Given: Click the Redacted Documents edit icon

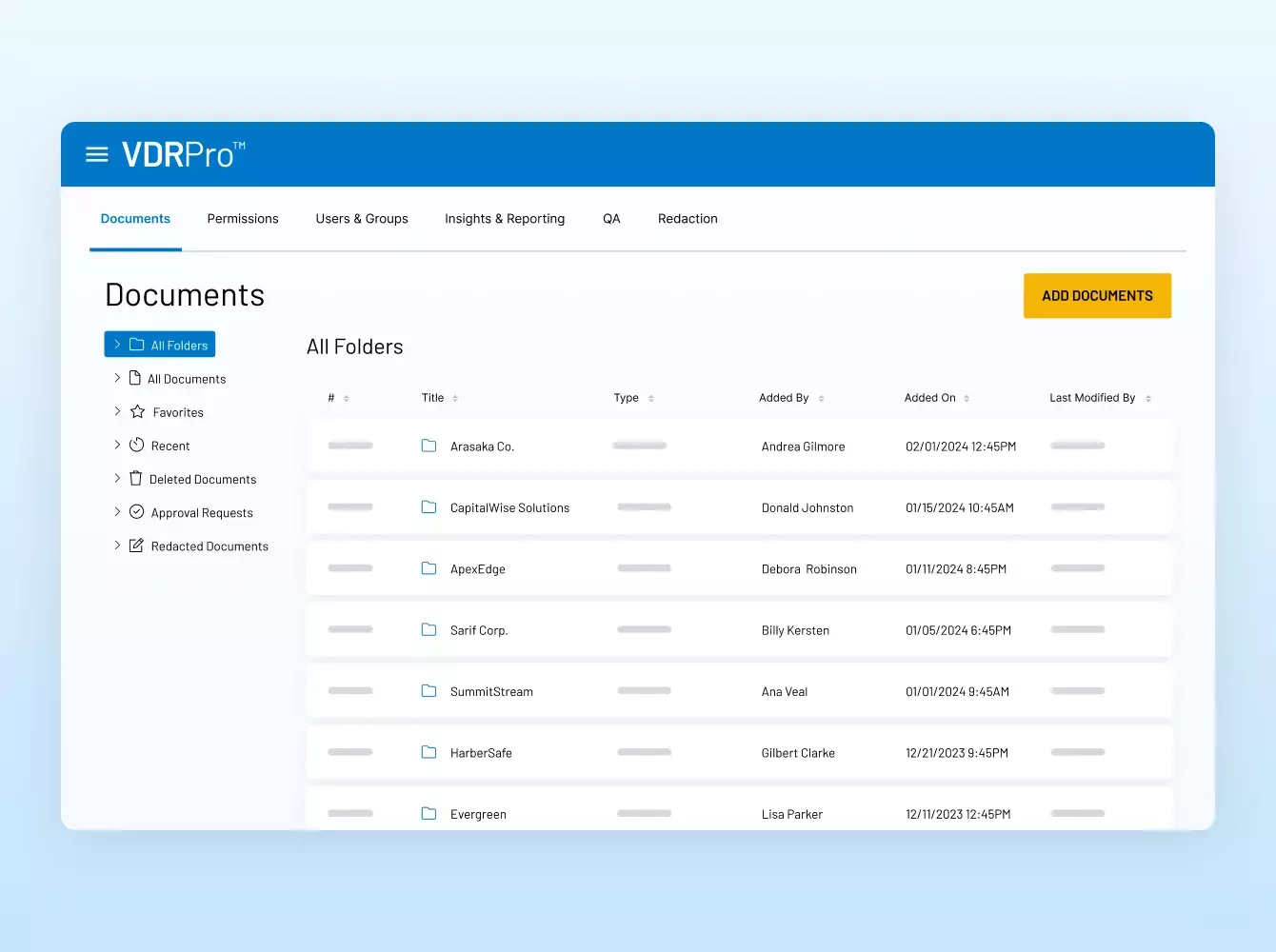Looking at the screenshot, I should pyautogui.click(x=137, y=545).
